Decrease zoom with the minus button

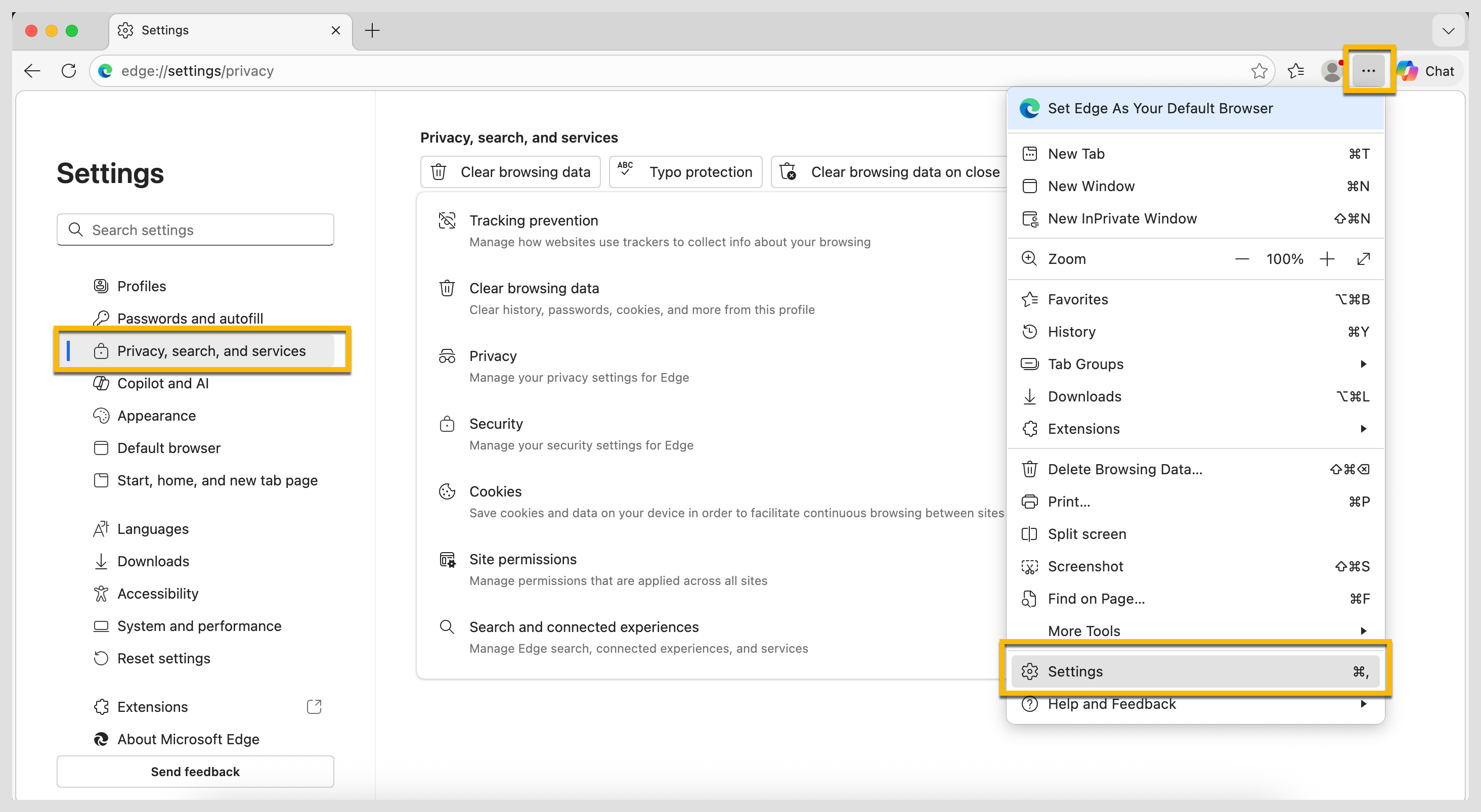1242,259
